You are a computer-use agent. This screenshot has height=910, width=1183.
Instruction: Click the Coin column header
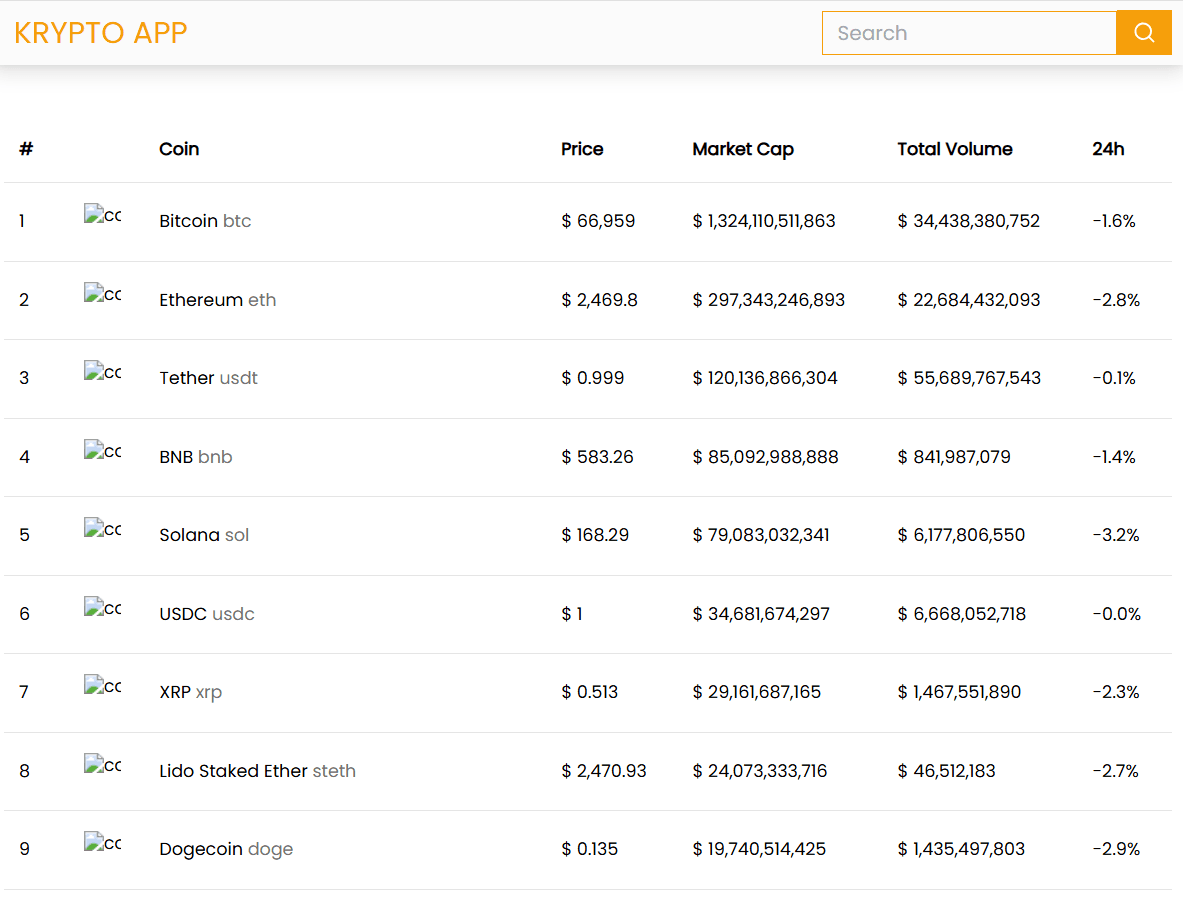click(179, 149)
